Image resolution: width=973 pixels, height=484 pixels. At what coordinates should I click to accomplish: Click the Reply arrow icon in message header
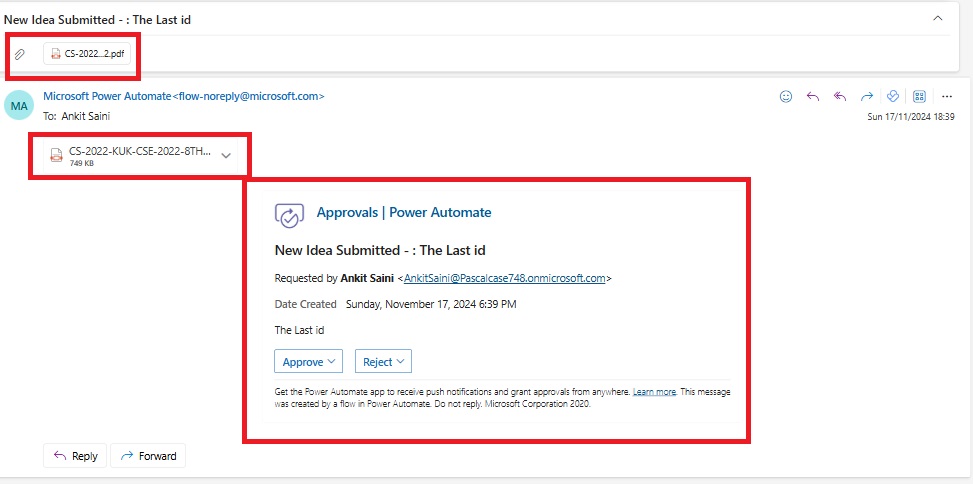click(813, 97)
